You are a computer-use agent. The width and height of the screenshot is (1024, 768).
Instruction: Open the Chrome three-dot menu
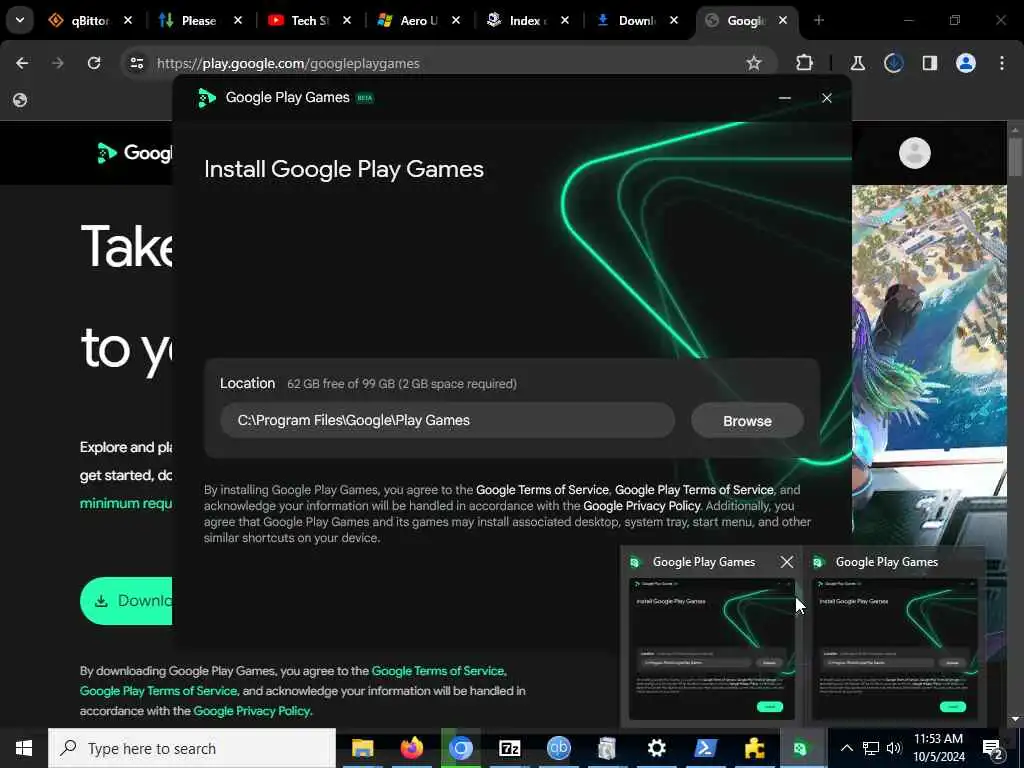(1002, 63)
